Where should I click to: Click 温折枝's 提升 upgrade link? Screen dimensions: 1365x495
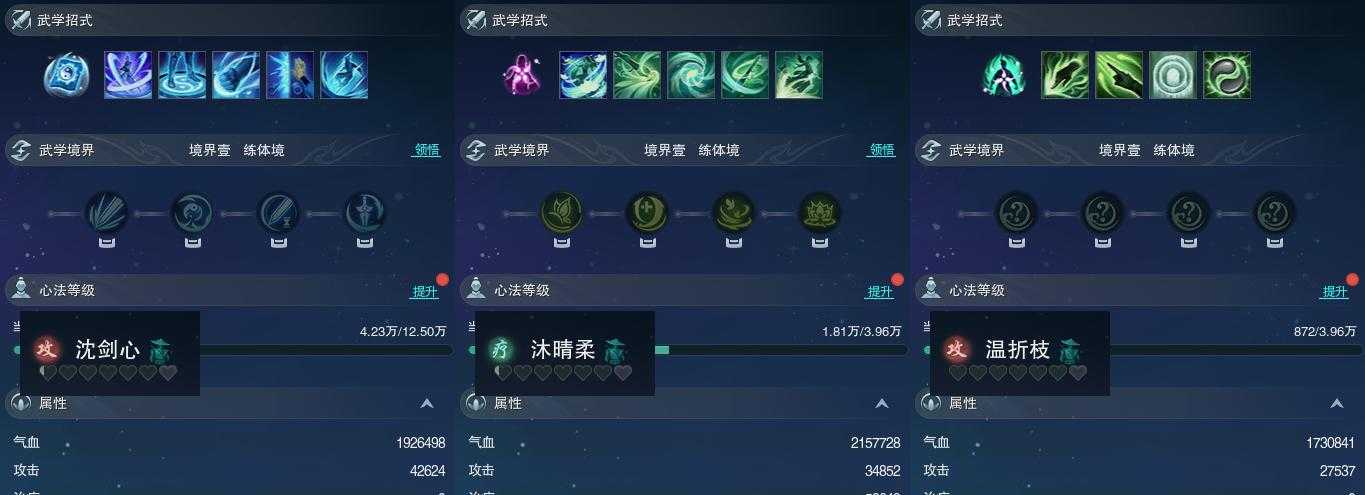click(x=1335, y=291)
